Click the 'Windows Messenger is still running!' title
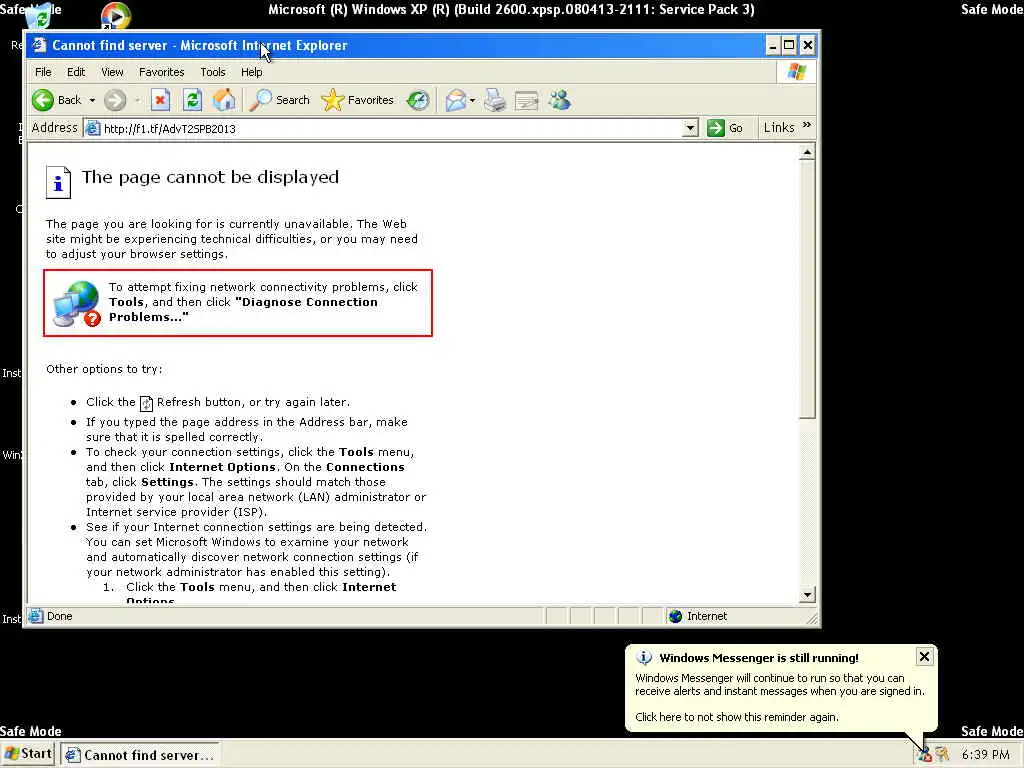Screen dimensions: 1024x768 pos(759,658)
